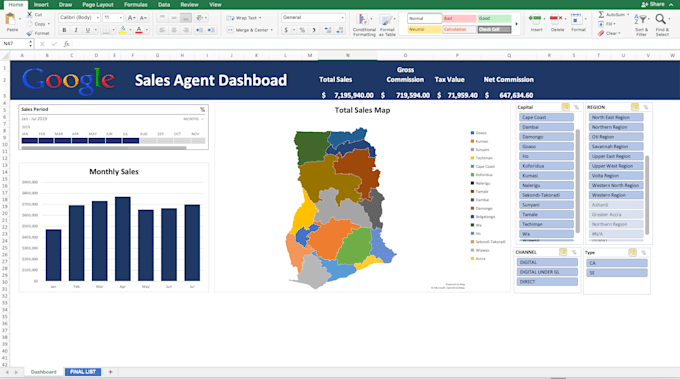Click Capital slicer vertical scrollbar
Screen dimensions: 680x379
[x=578, y=180]
